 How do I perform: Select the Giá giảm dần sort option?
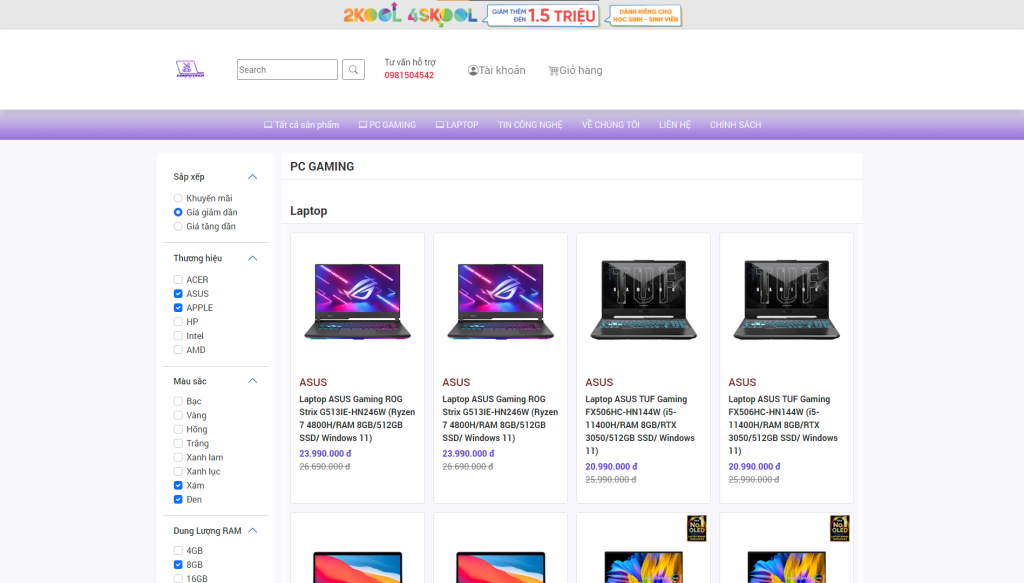tap(178, 212)
